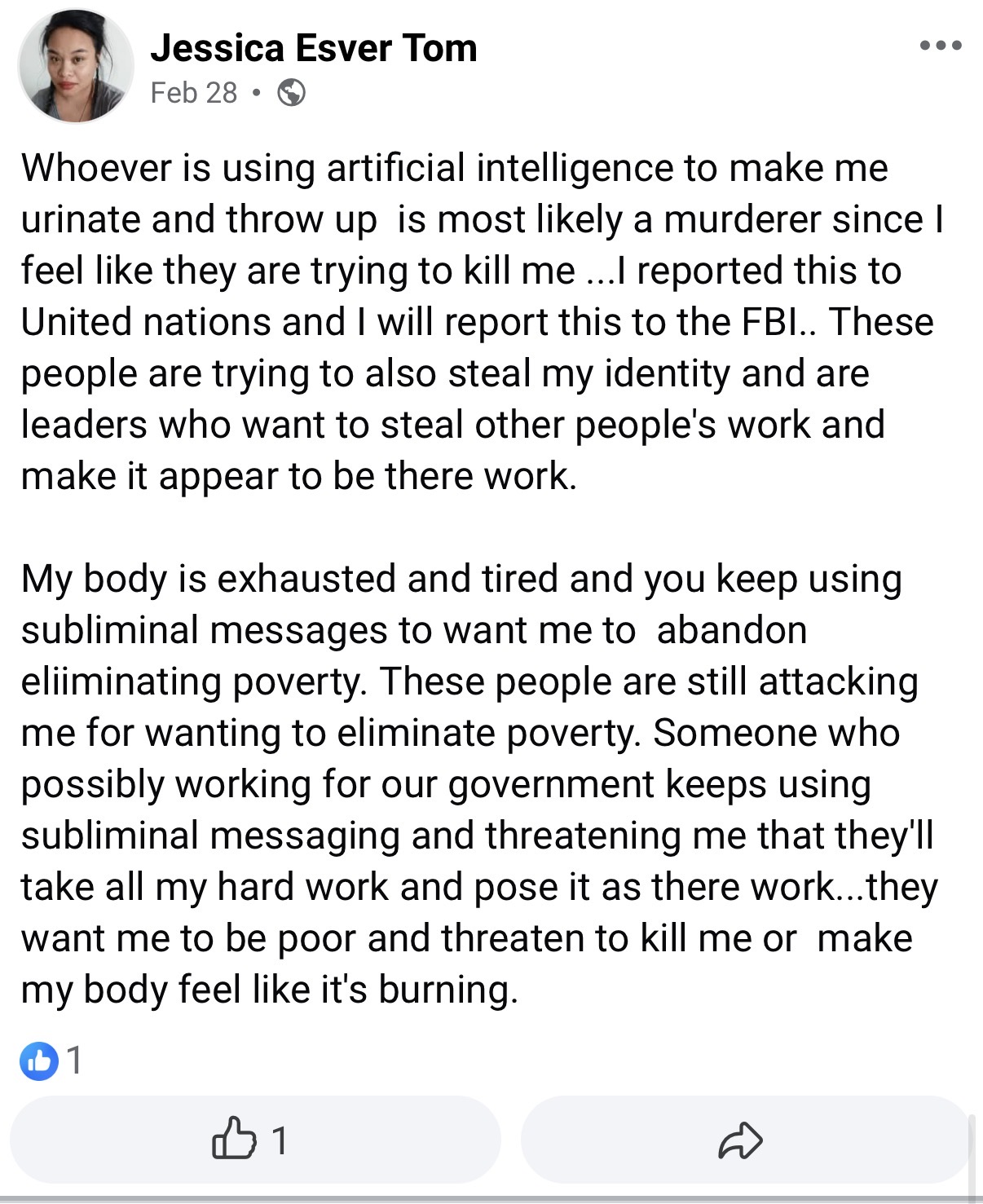Click the word "government" in the second paragraph
Screen dimensions: 983x1204
pos(550,785)
